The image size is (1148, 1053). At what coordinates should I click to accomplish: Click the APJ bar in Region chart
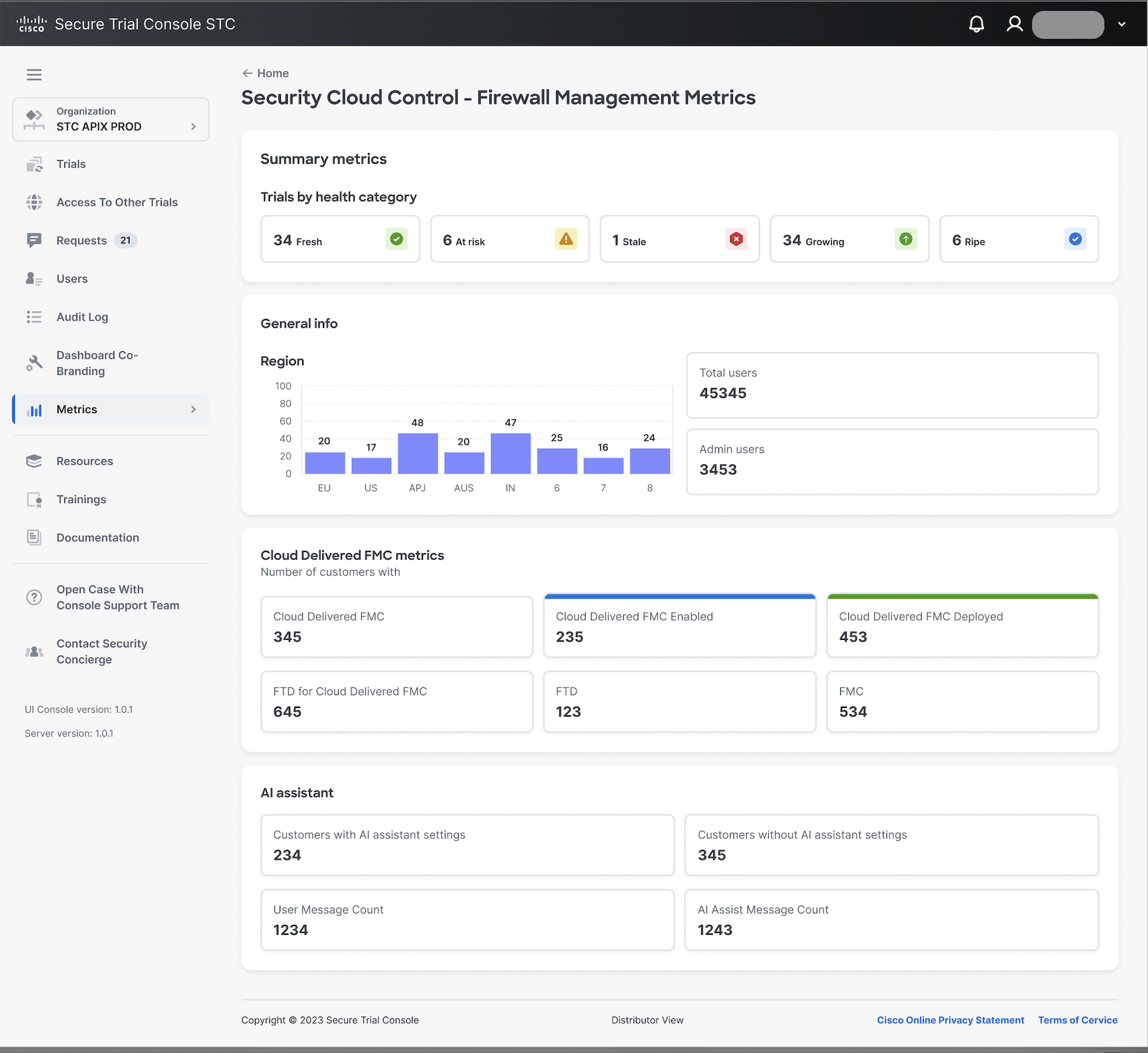pos(417,453)
